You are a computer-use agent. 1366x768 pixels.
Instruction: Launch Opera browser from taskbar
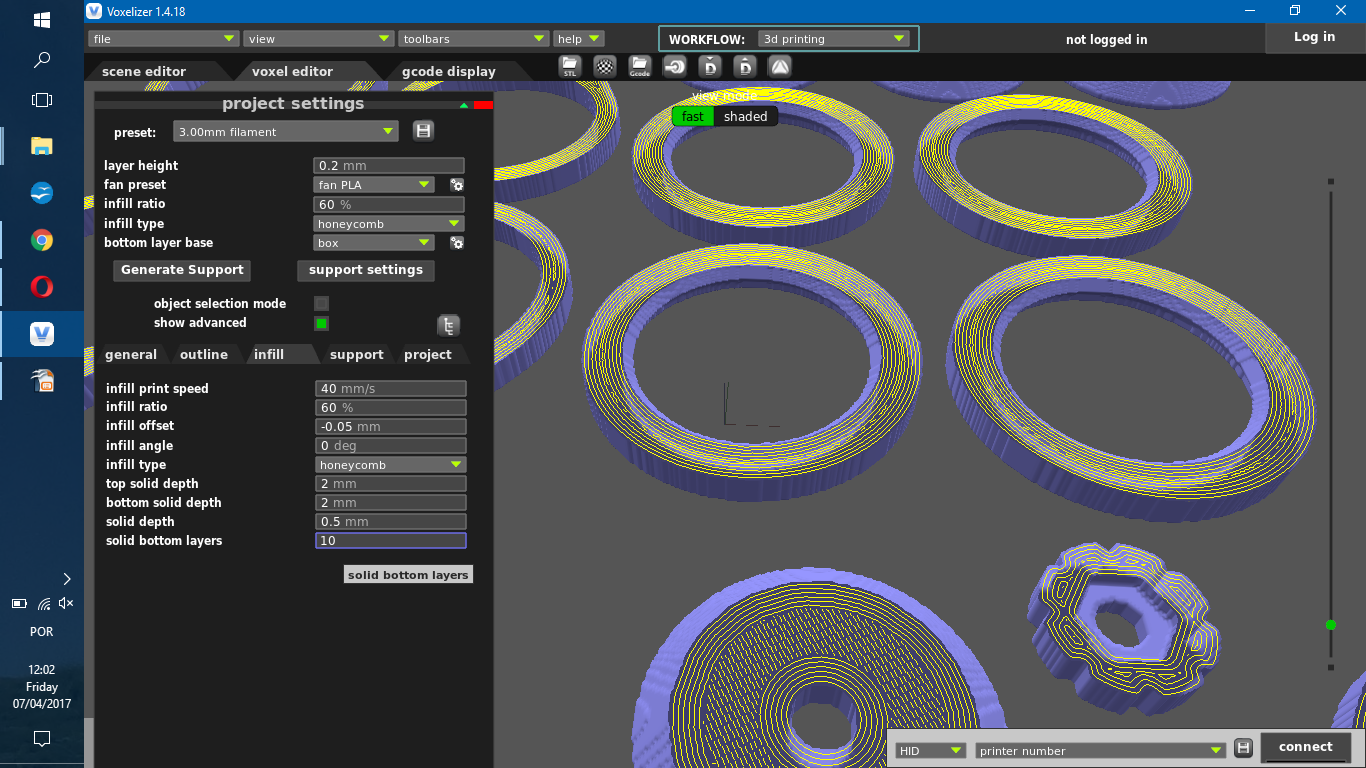(x=42, y=287)
